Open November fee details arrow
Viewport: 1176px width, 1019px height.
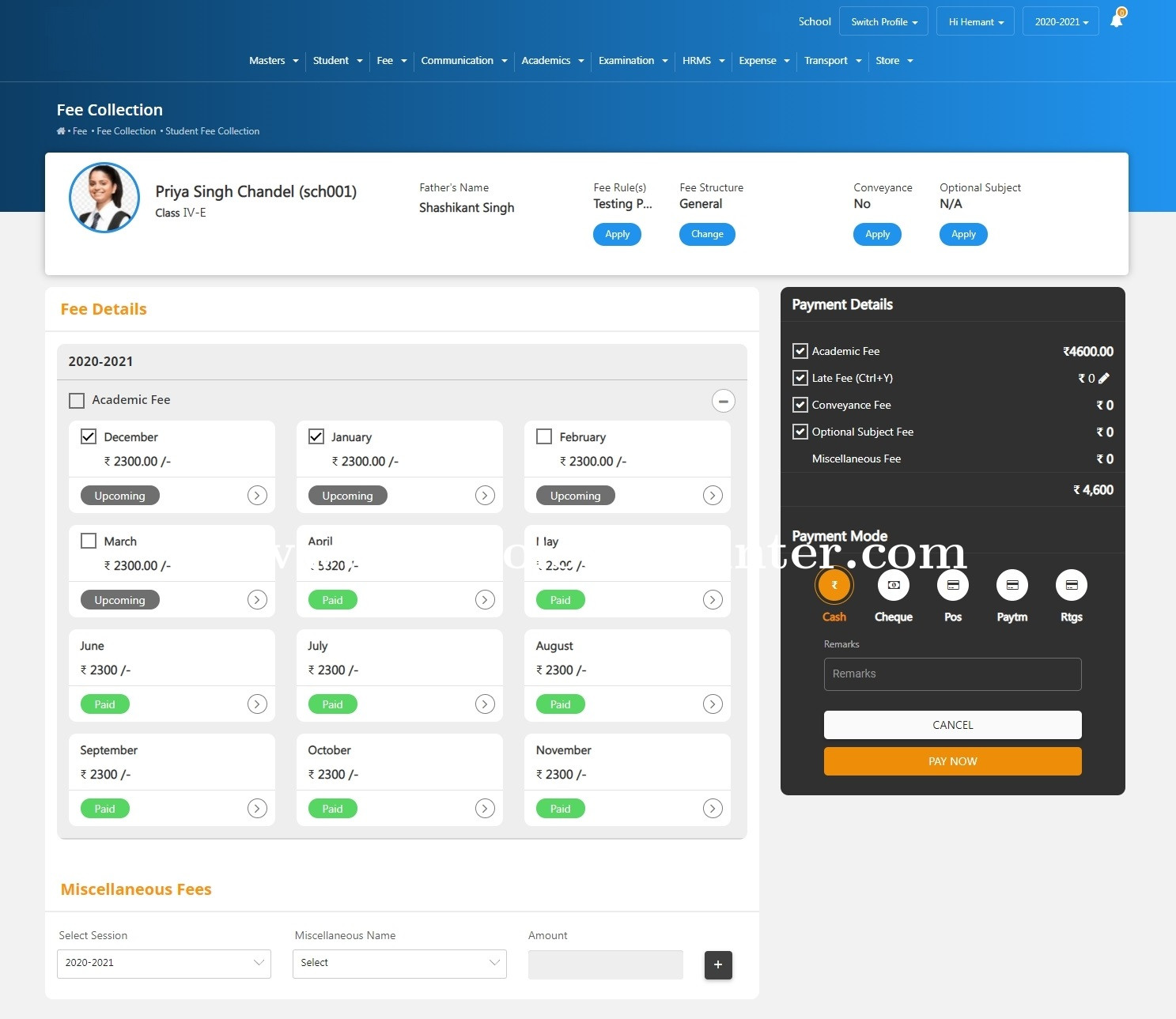[x=713, y=809]
